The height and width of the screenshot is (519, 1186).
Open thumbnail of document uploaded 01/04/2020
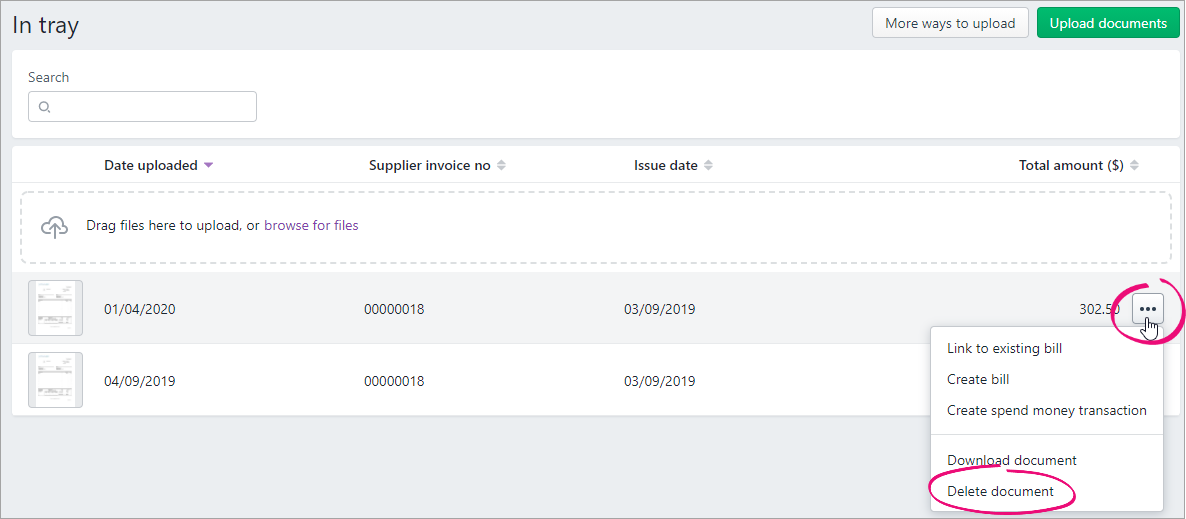tap(55, 308)
